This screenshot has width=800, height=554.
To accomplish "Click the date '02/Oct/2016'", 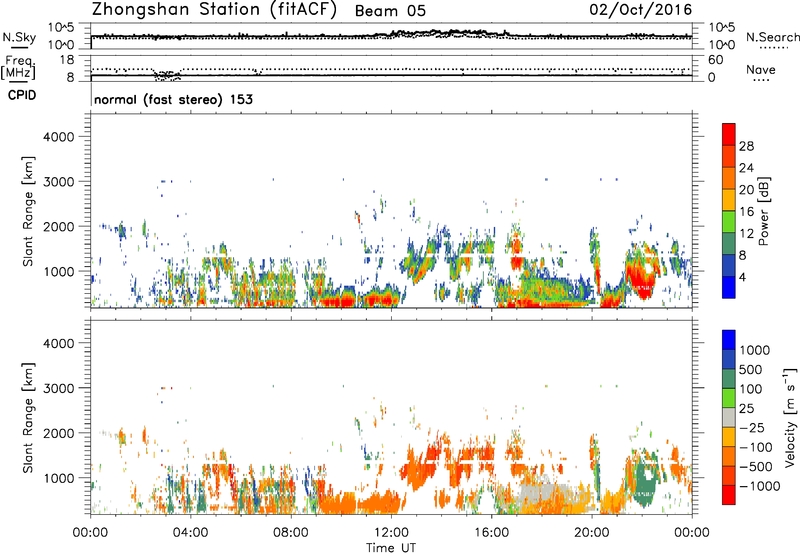I will pos(641,10).
